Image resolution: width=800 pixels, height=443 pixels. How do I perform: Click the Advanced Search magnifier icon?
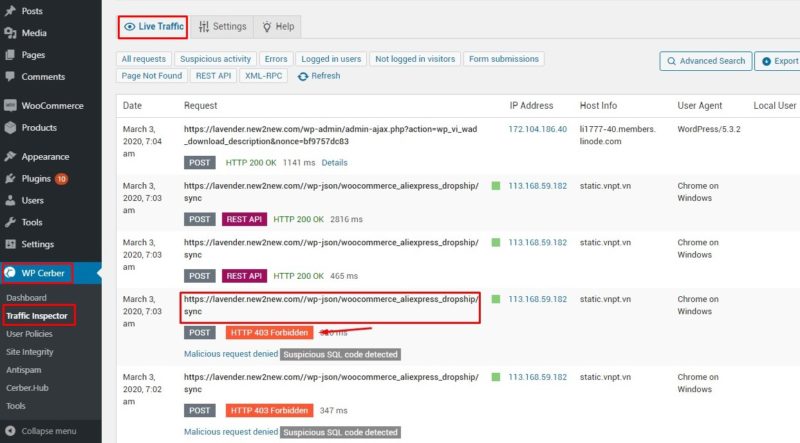671,61
